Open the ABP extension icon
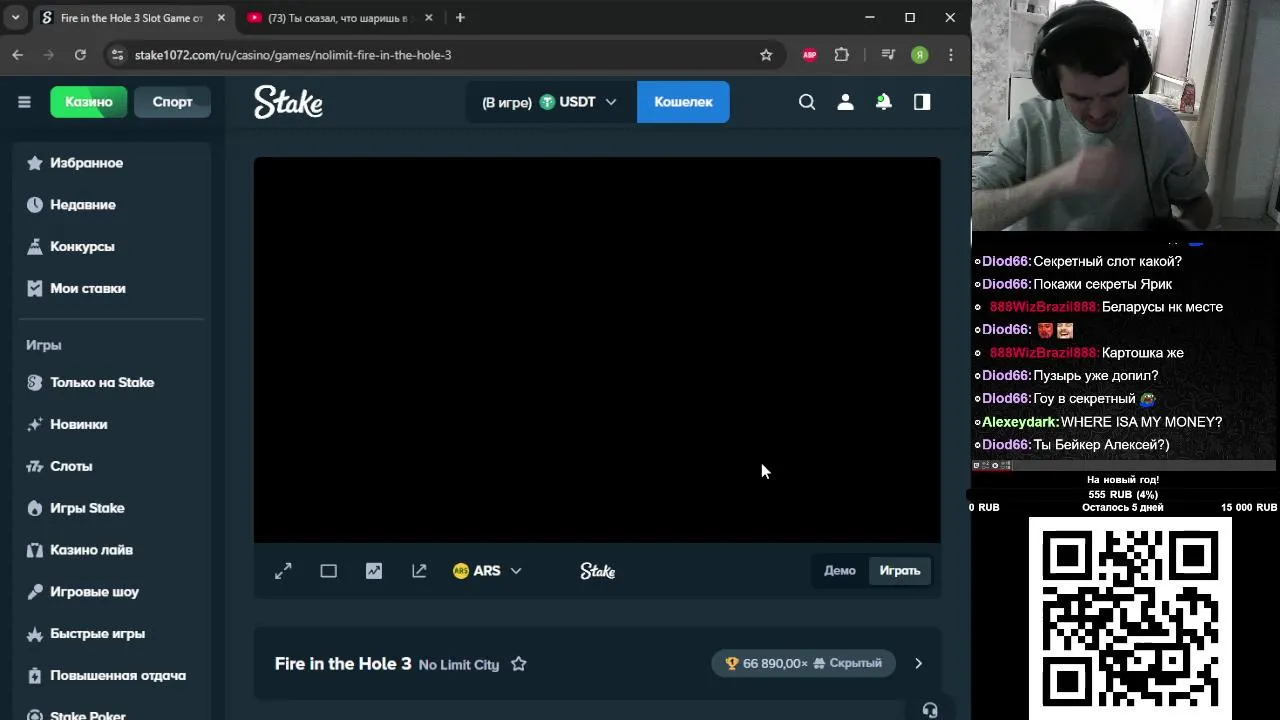Screen dimensions: 1280x720 coord(810,55)
